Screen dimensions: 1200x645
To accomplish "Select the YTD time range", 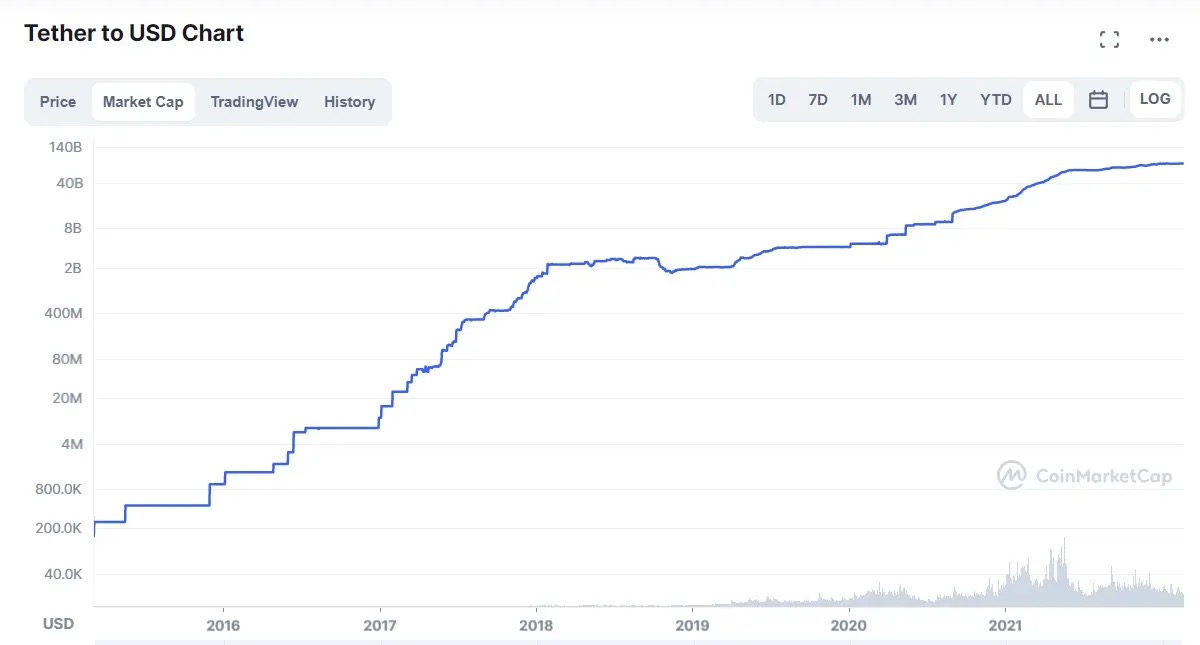I will (x=996, y=100).
